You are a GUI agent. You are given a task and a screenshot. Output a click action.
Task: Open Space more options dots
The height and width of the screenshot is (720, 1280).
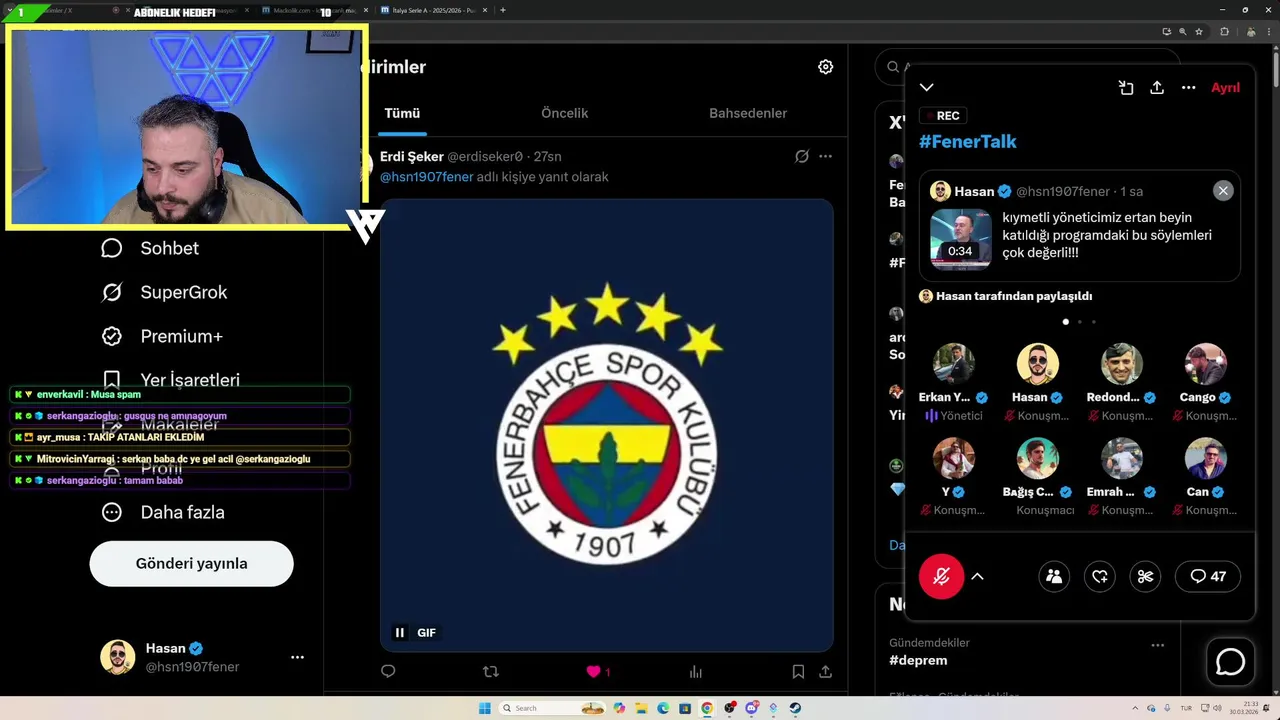(1188, 88)
